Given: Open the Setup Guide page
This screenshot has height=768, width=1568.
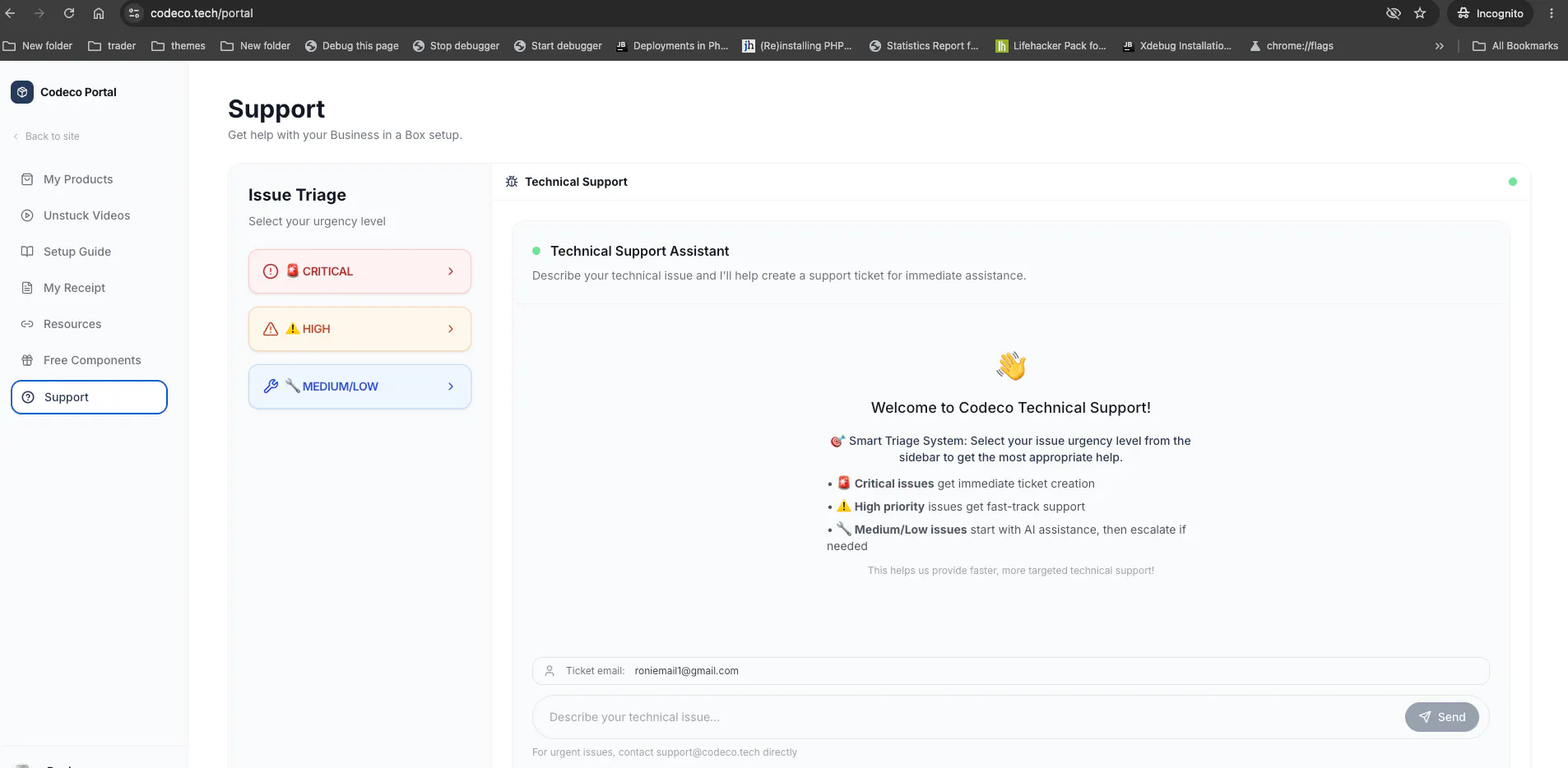Looking at the screenshot, I should point(89,252).
